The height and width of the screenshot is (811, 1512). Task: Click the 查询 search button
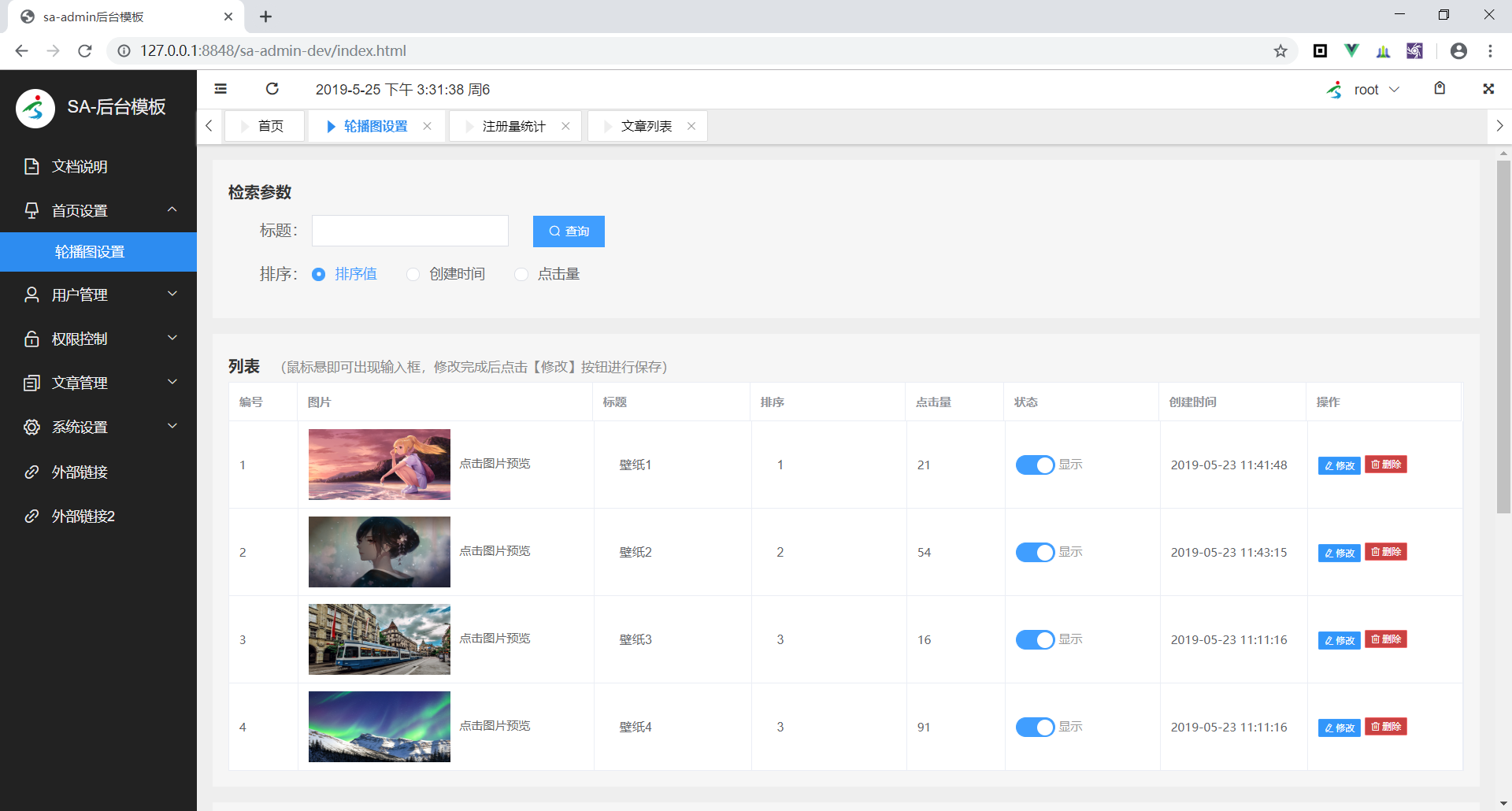pyautogui.click(x=569, y=231)
